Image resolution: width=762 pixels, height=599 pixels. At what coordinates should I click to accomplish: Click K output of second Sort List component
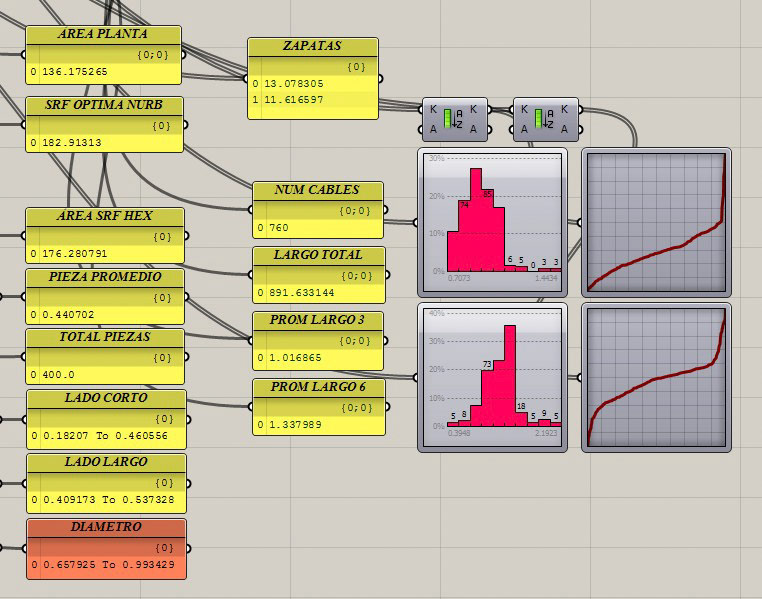565,110
